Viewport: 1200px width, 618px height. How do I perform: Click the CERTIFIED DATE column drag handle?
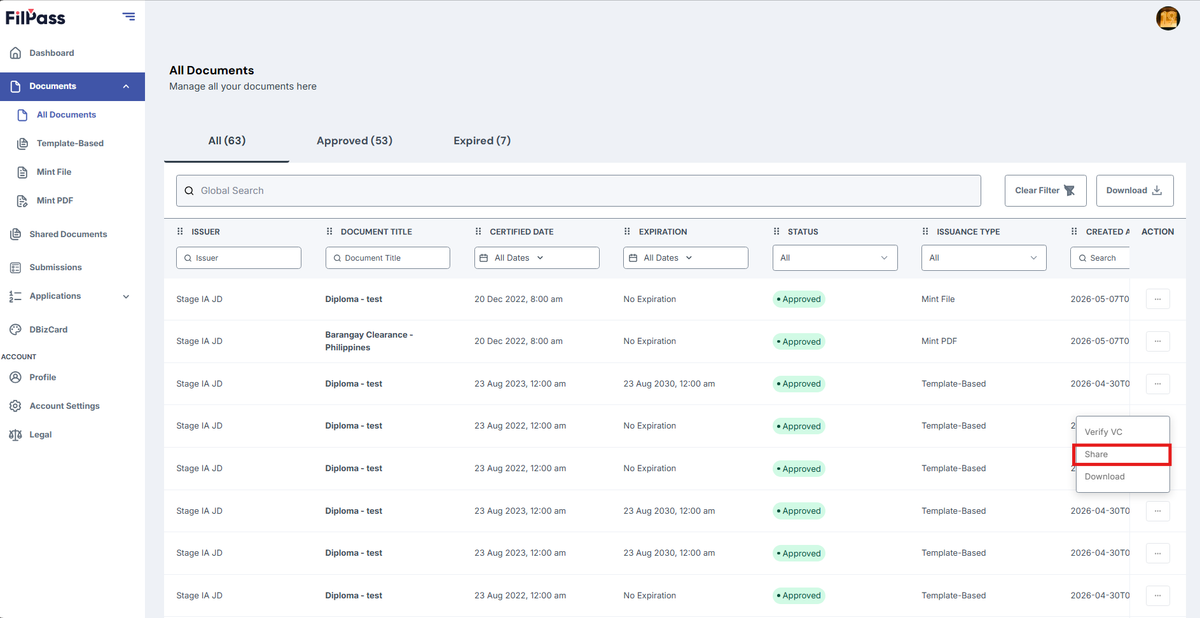(479, 231)
